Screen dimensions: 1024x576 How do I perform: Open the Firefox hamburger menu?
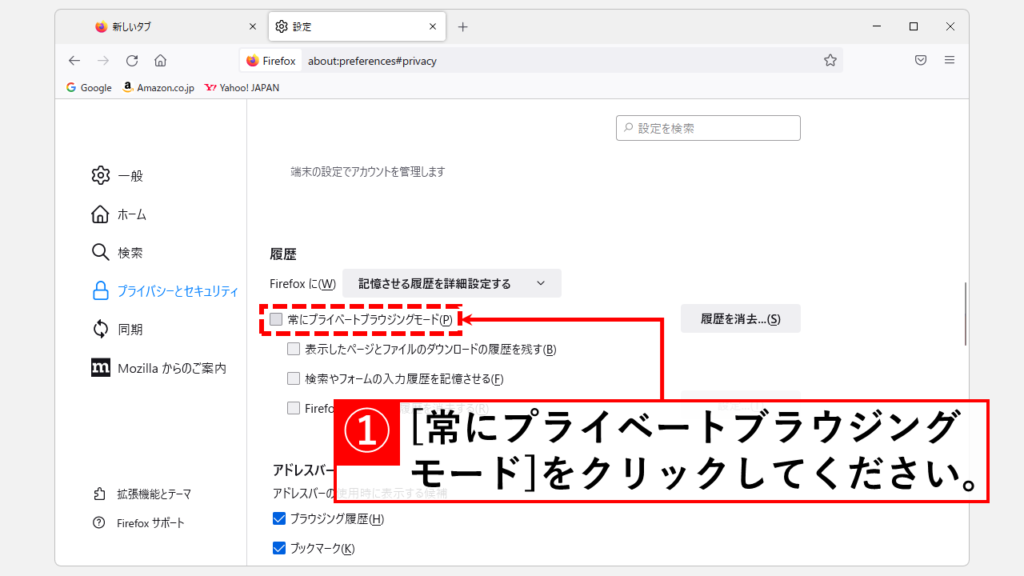pyautogui.click(x=950, y=60)
